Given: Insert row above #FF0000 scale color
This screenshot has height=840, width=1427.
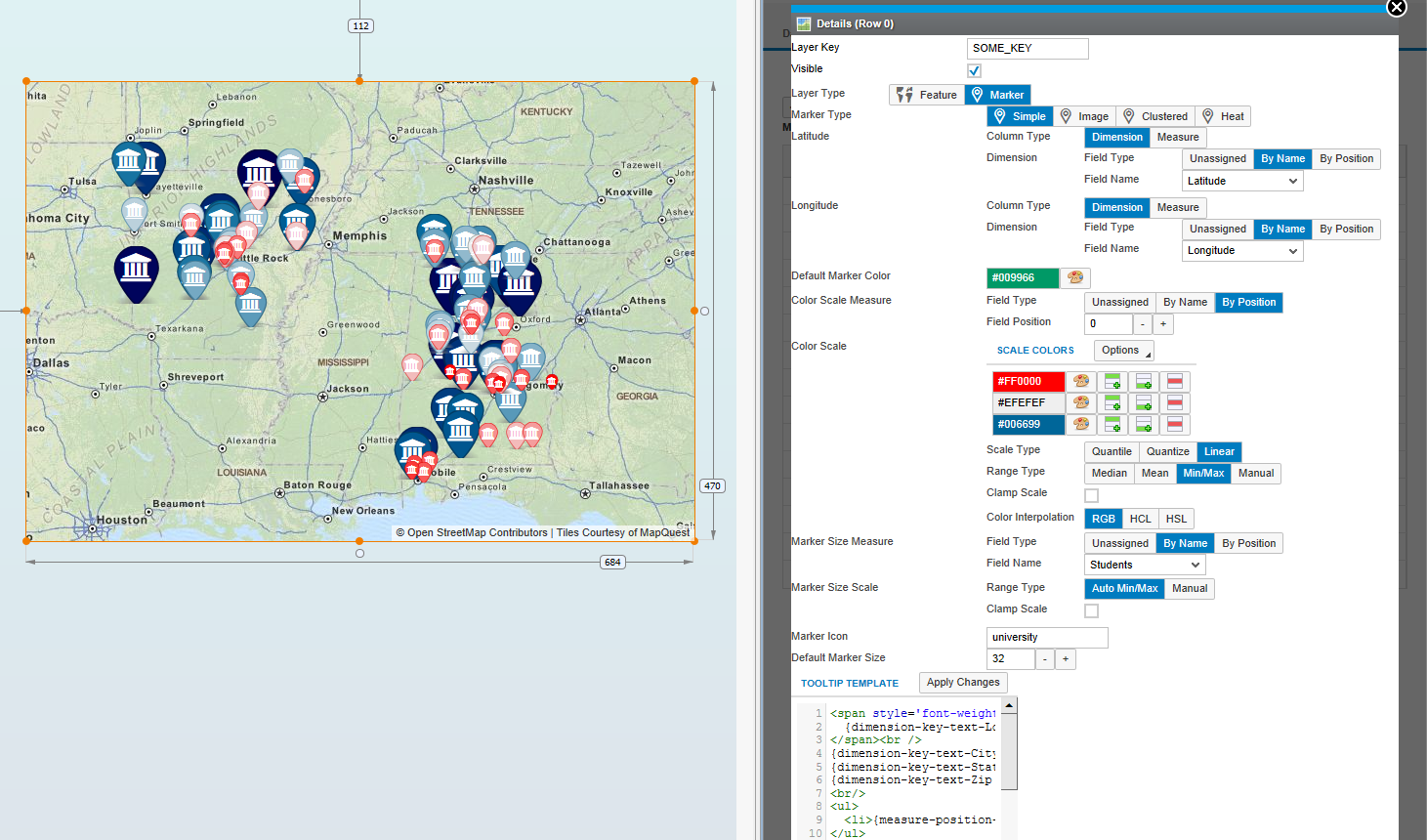Looking at the screenshot, I should coord(1112,382).
